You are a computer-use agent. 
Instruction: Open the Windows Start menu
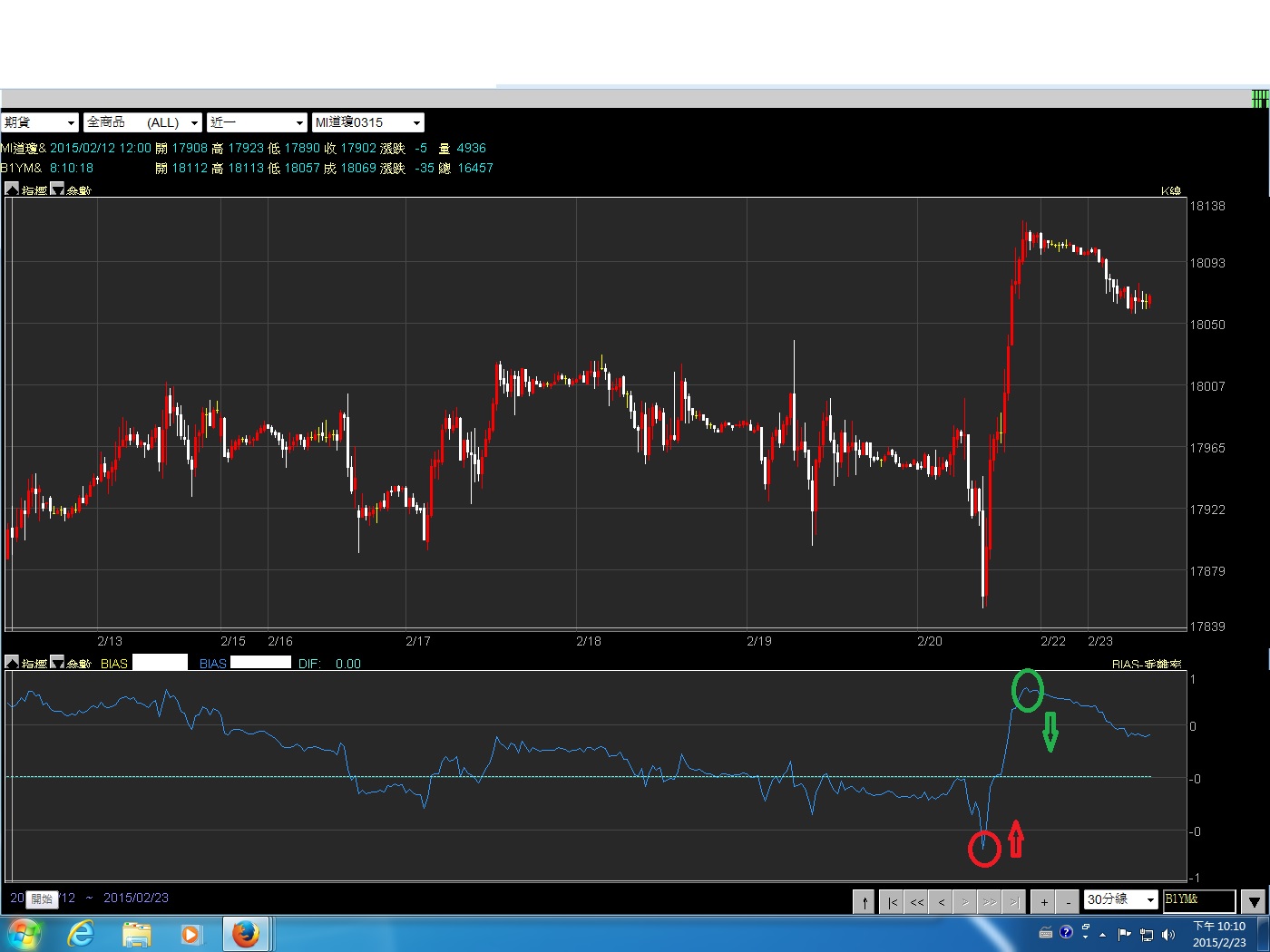click(24, 934)
